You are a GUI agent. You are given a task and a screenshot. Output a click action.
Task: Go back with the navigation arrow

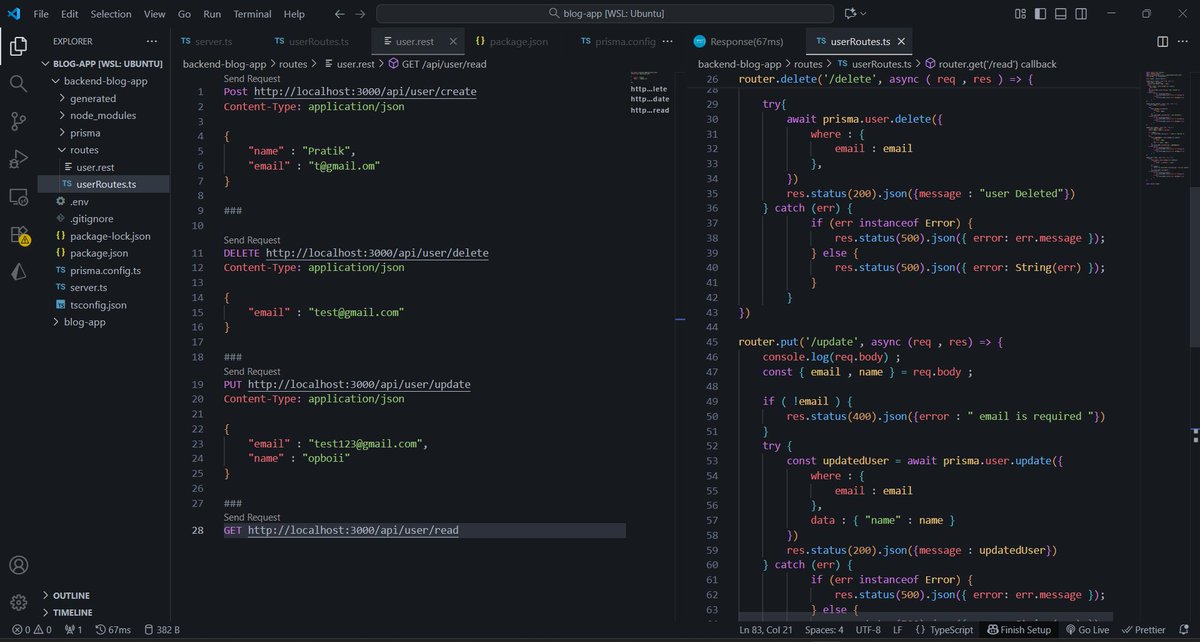pyautogui.click(x=339, y=14)
